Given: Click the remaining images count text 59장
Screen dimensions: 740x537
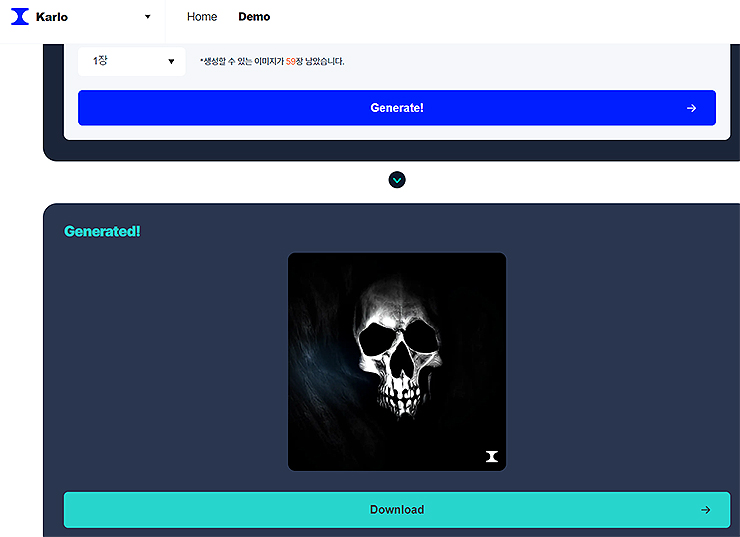Looking at the screenshot, I should (294, 61).
